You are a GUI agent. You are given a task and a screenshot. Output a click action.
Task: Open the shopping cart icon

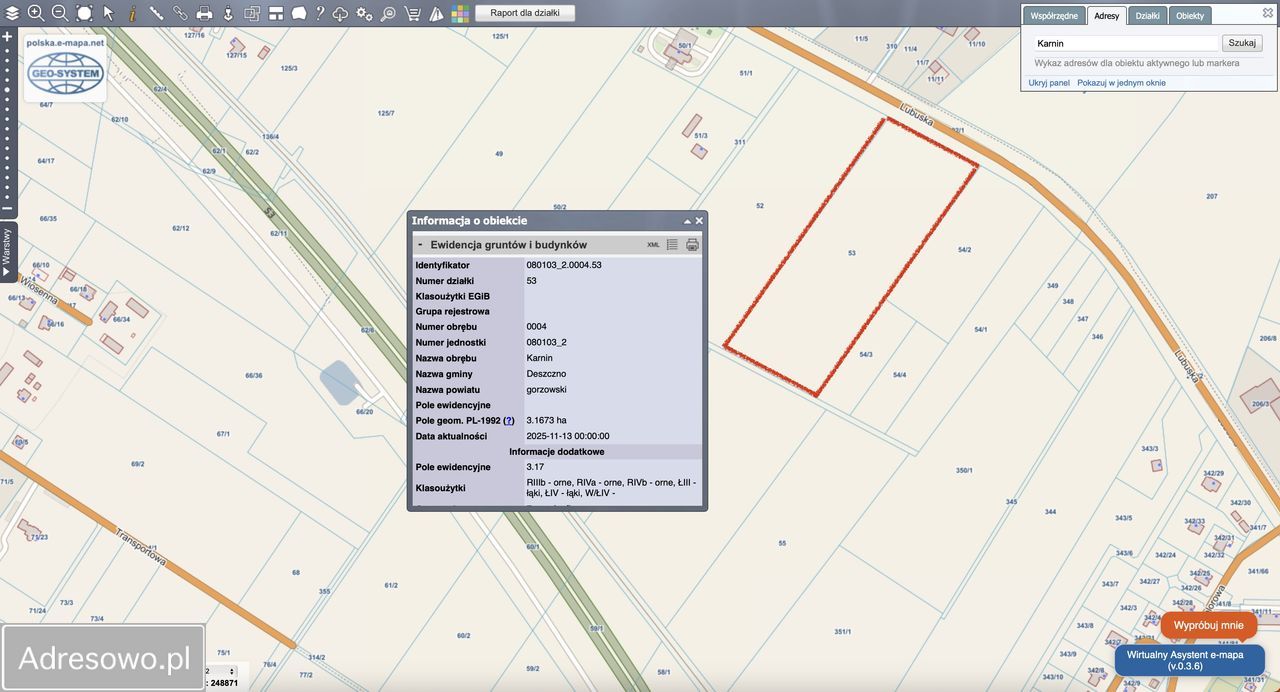[412, 13]
